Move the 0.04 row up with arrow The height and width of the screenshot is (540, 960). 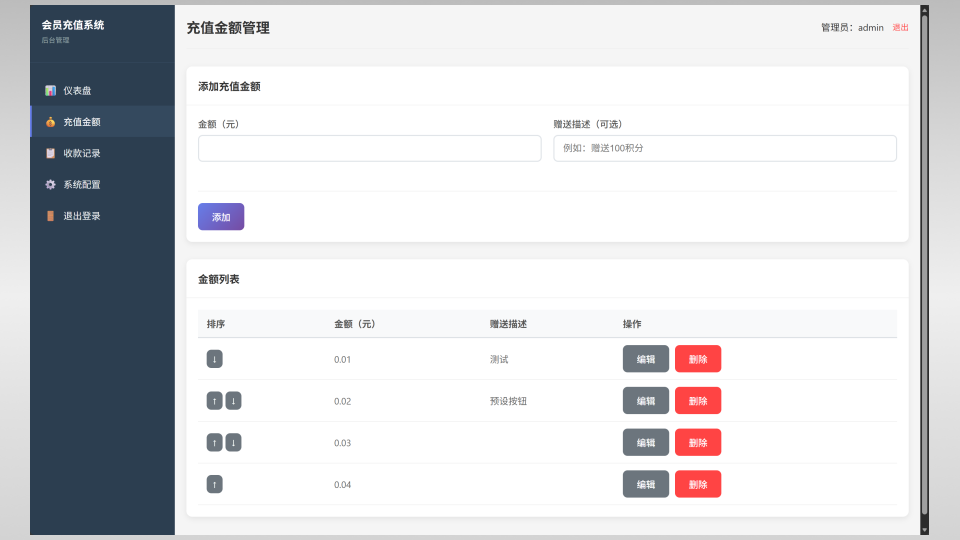(214, 485)
